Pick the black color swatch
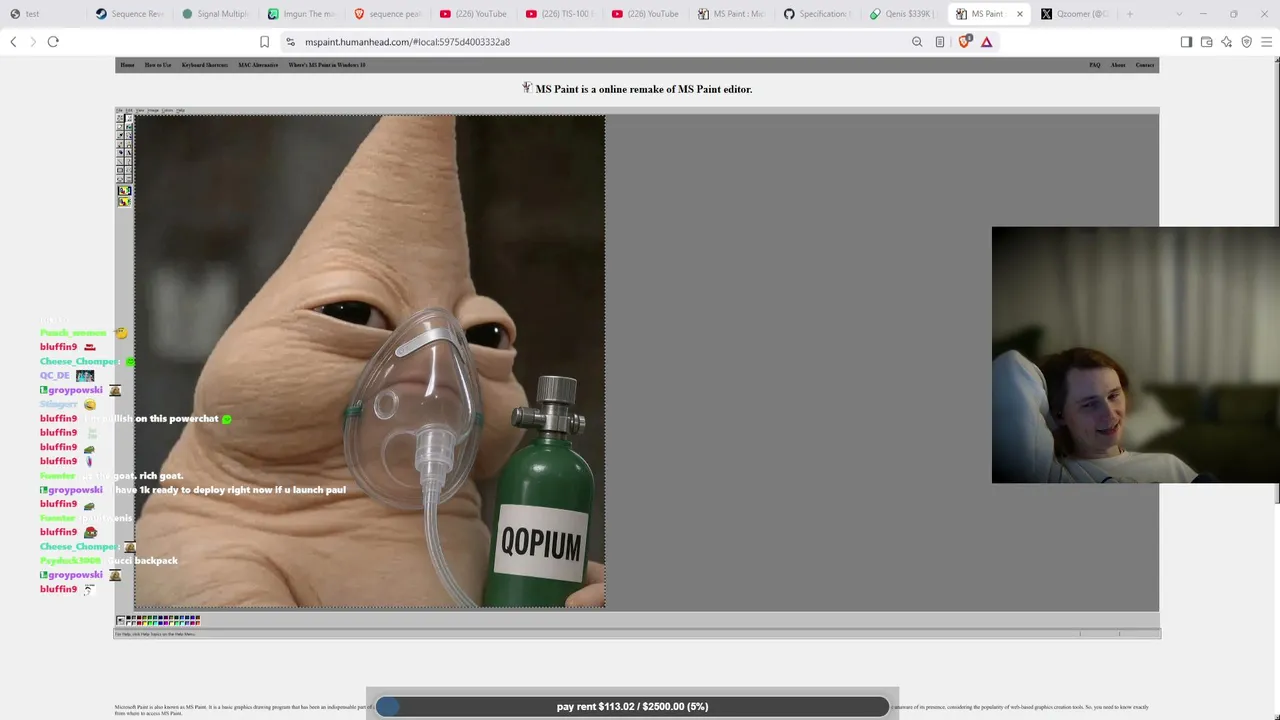 coord(129,618)
